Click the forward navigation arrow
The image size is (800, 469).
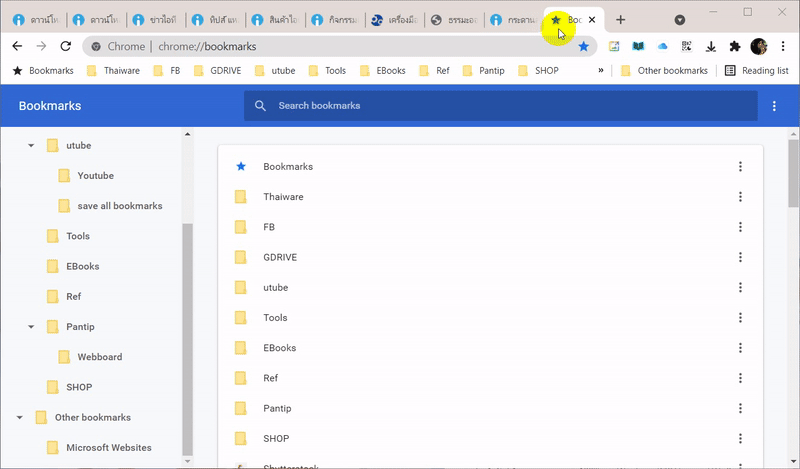[41, 46]
